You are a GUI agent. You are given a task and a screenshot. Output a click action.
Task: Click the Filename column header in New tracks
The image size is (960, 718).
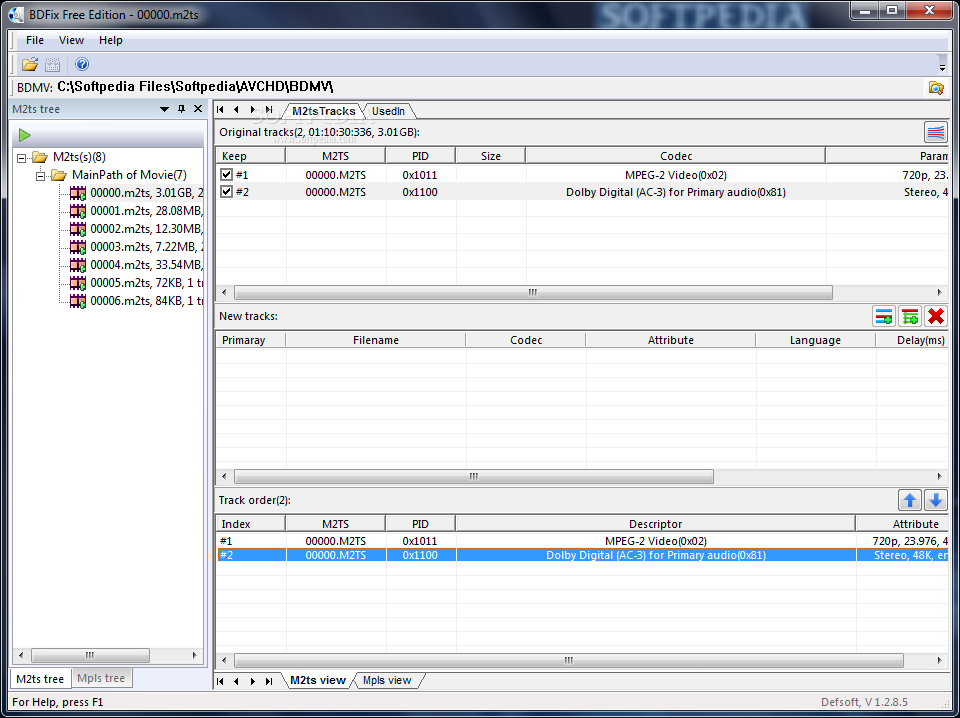coord(375,340)
